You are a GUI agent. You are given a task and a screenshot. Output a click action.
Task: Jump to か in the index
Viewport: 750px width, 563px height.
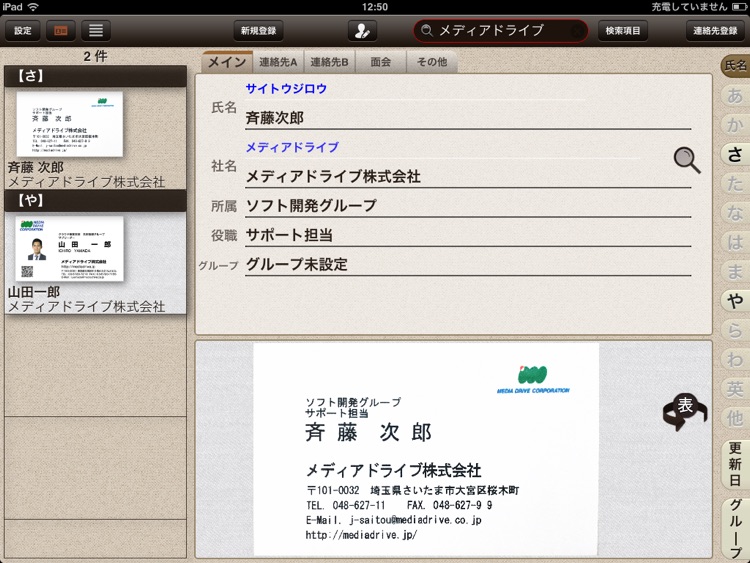(735, 125)
